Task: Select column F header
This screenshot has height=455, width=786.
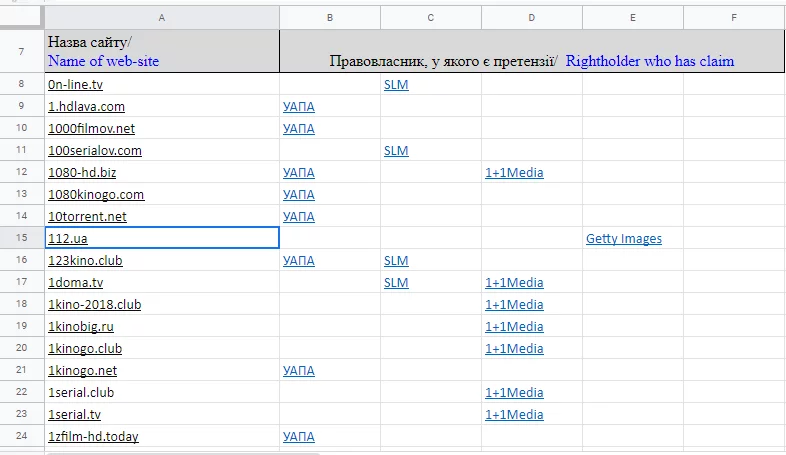Action: tap(734, 18)
